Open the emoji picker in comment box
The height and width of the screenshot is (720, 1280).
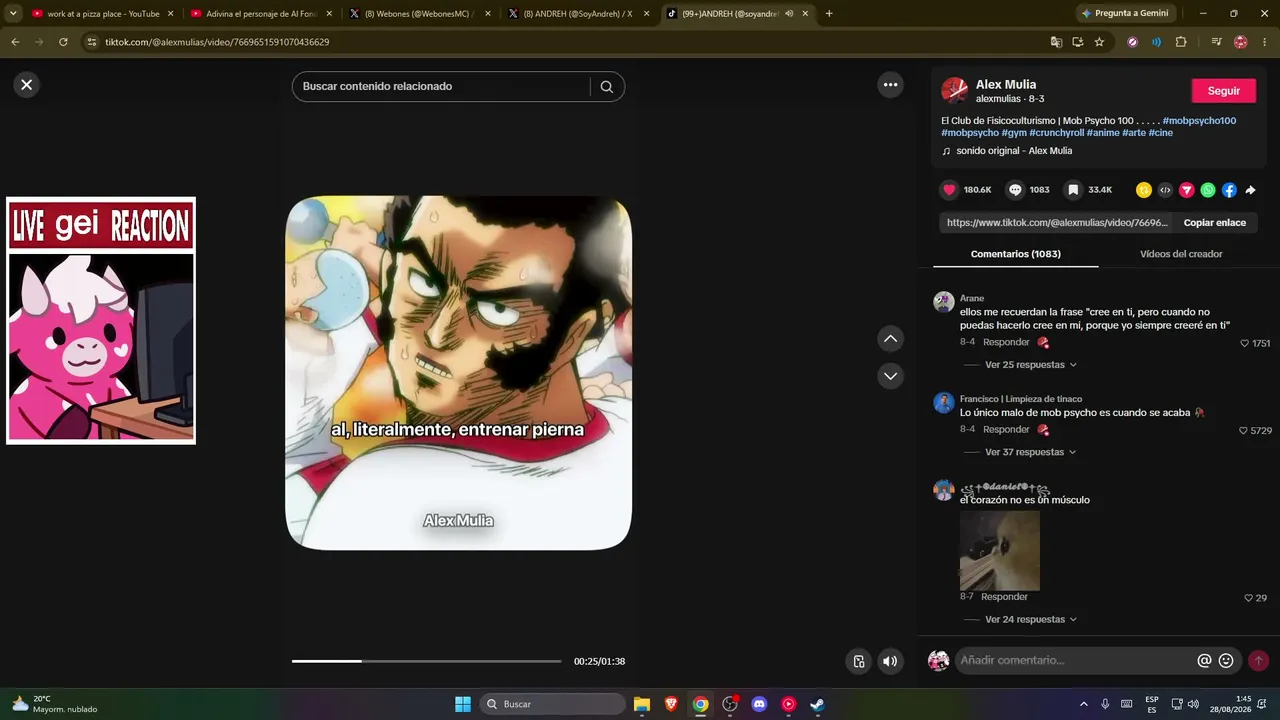1226,661
